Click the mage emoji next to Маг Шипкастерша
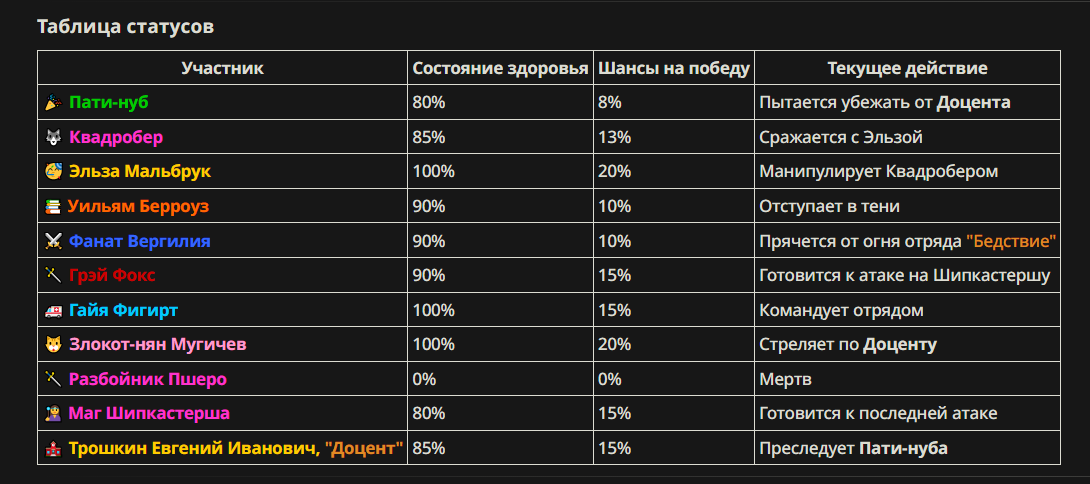 [x=52, y=414]
